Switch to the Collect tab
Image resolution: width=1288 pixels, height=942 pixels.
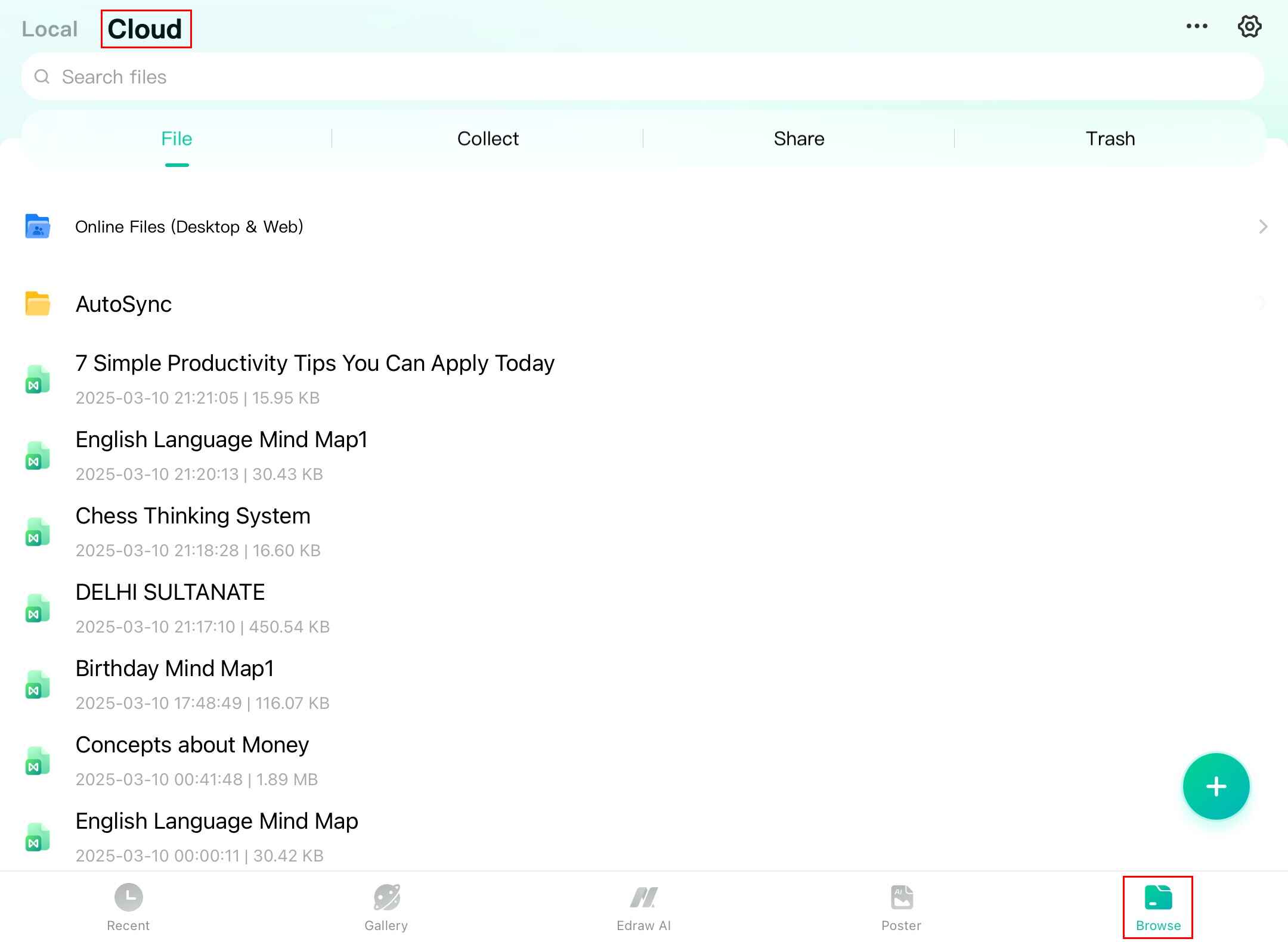pos(488,138)
